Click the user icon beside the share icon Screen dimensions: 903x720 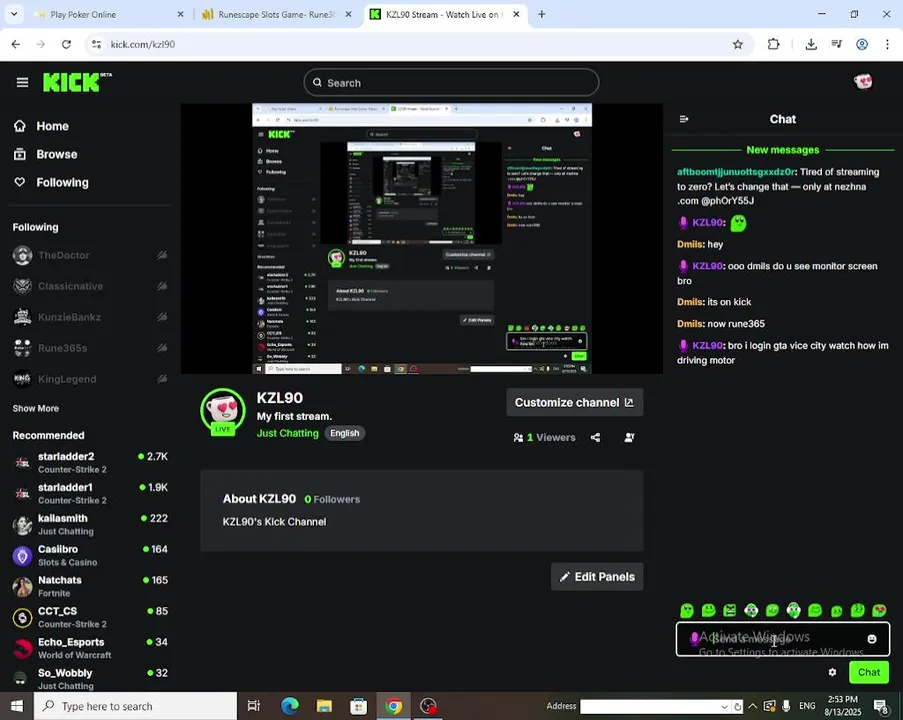[629, 438]
